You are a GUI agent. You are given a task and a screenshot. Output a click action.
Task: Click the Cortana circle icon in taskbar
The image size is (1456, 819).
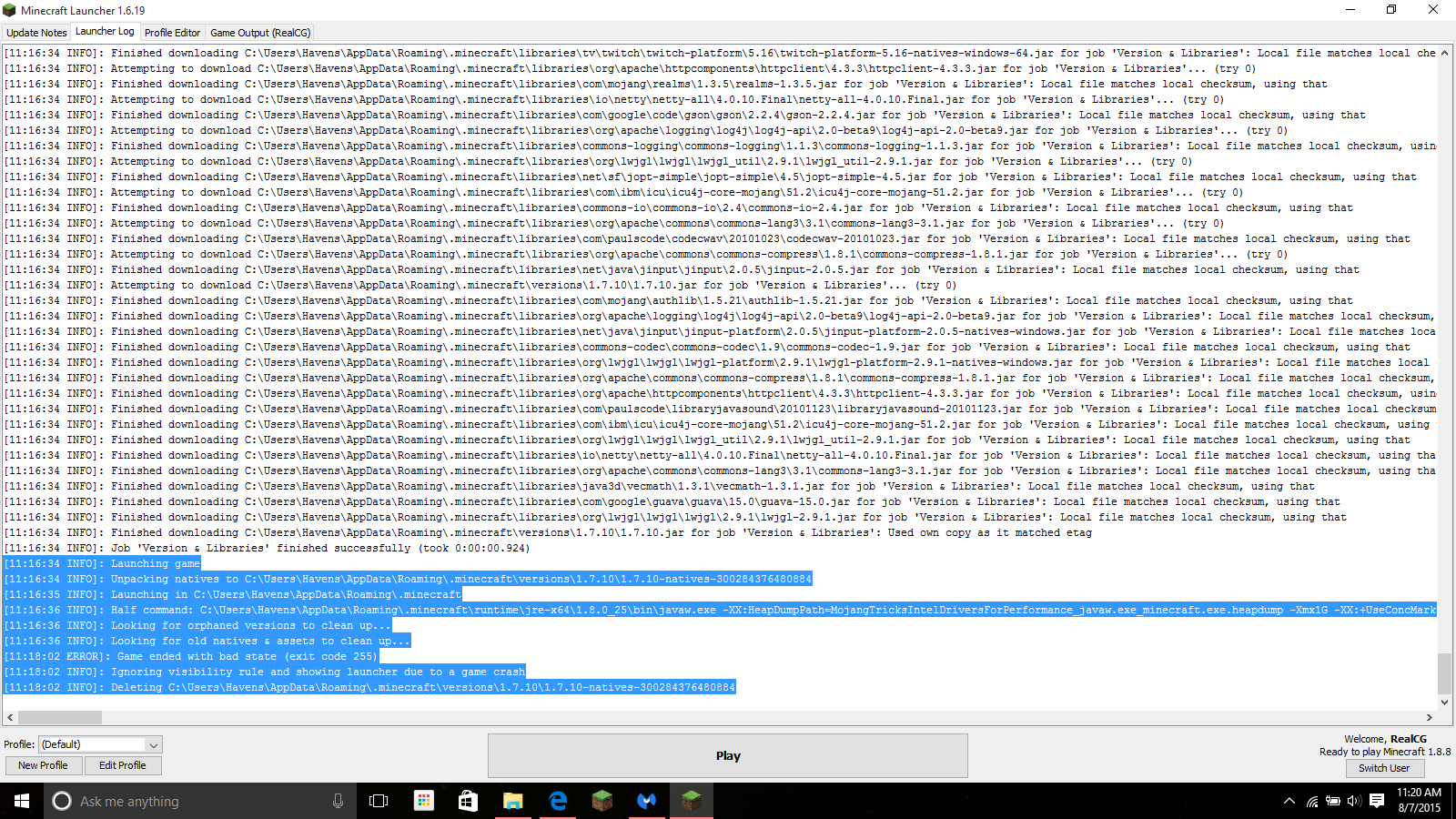(x=62, y=801)
